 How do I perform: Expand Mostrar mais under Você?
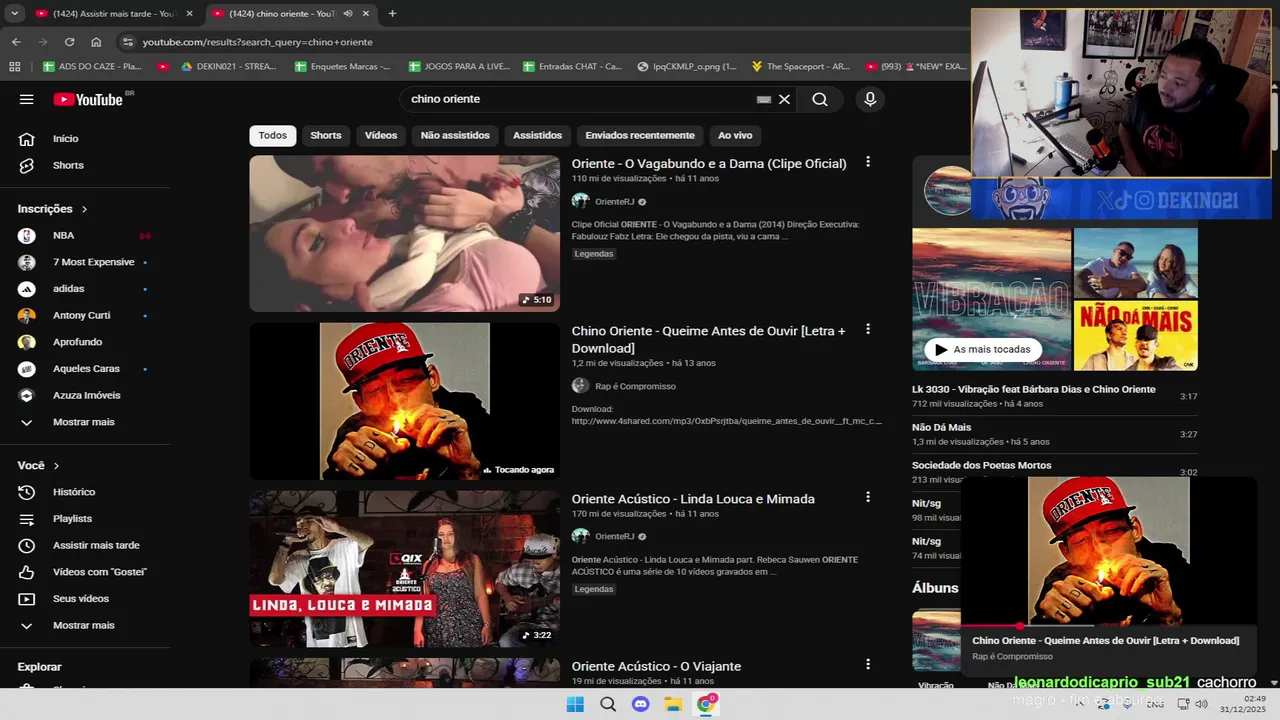[85, 625]
